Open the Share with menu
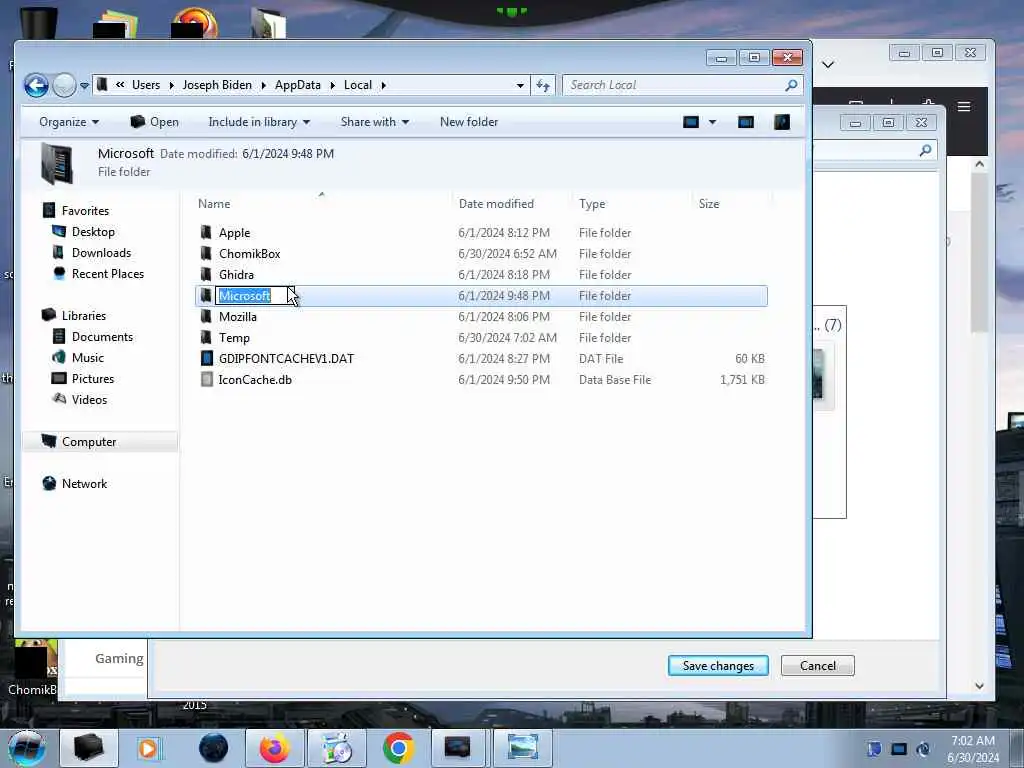 [x=374, y=122]
